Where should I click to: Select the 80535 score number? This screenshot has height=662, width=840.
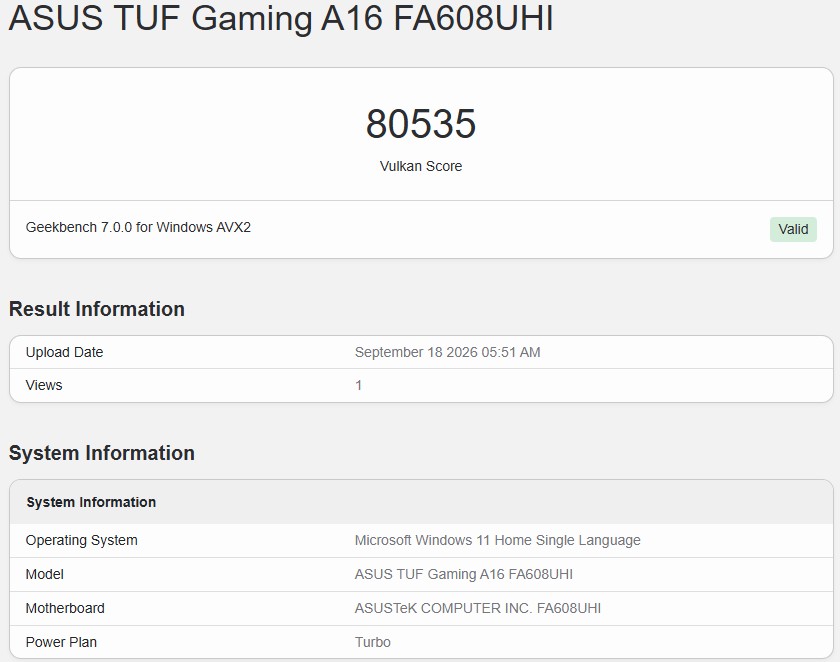[x=421, y=124]
